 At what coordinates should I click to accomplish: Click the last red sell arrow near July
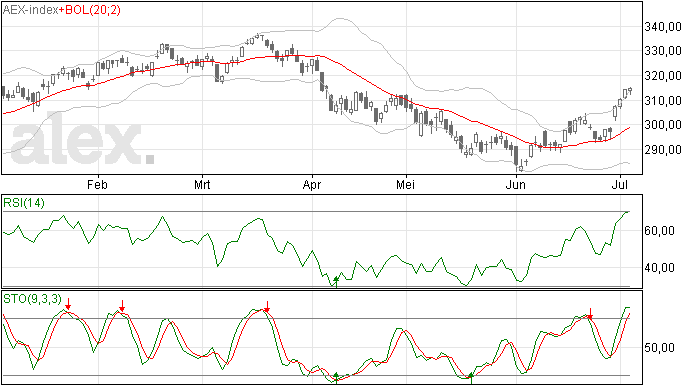[x=590, y=313]
